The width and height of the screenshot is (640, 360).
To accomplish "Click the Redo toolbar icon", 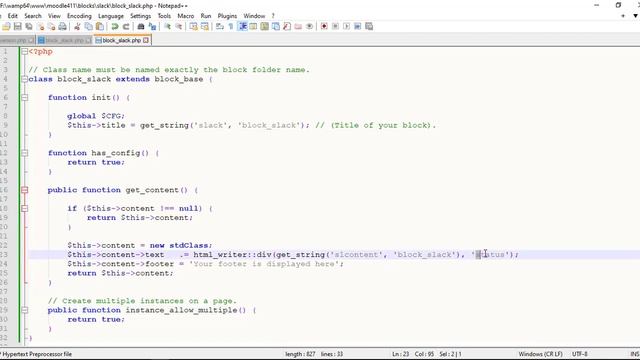I will (126, 27).
